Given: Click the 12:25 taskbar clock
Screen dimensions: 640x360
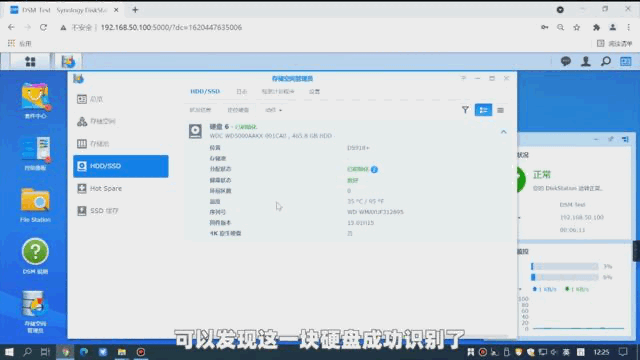Looking at the screenshot, I should (601, 352).
